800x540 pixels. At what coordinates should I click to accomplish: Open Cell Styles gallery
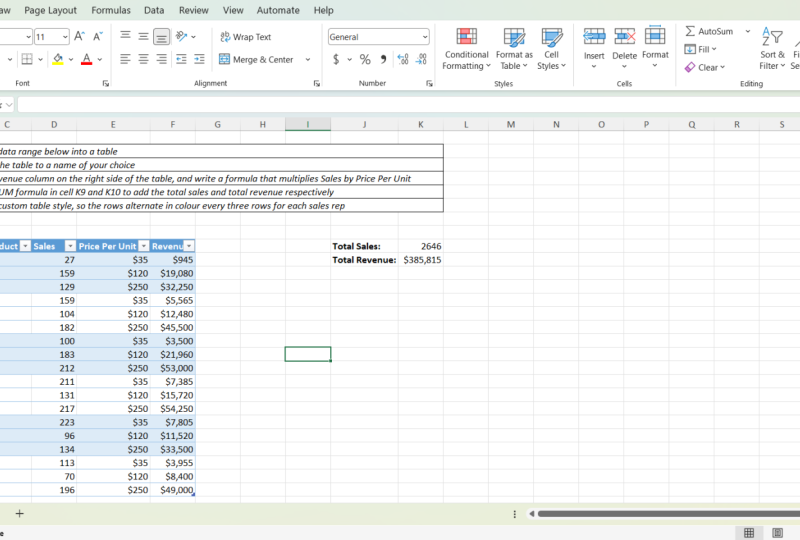(552, 49)
